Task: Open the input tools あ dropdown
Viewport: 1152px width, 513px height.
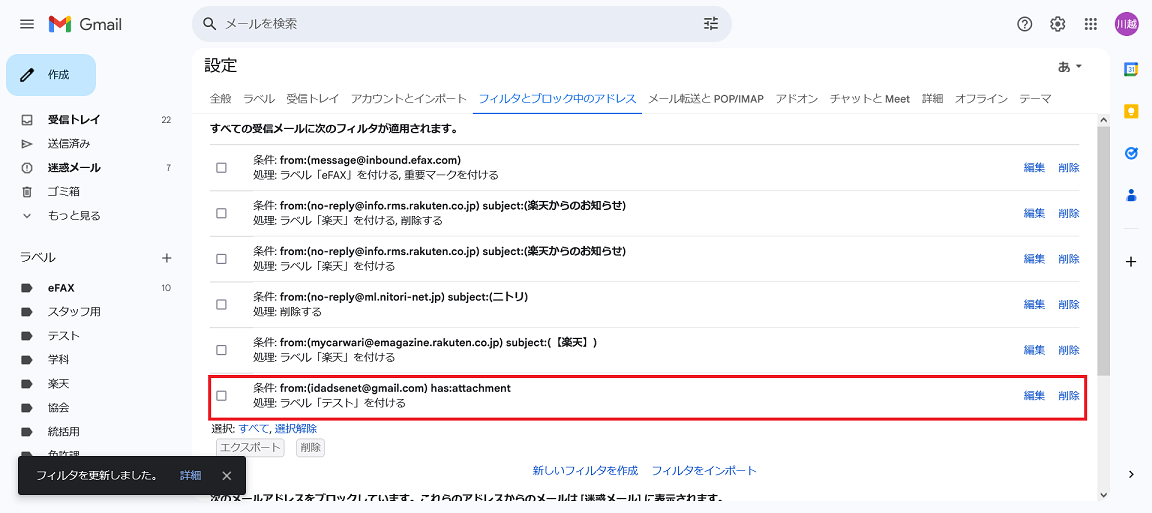Action: [x=1069, y=67]
